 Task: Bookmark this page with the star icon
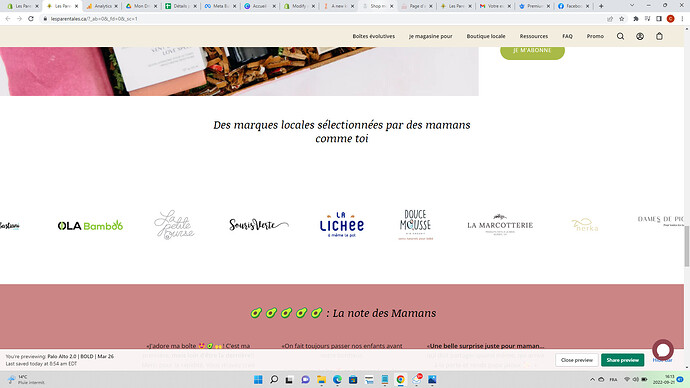621,19
